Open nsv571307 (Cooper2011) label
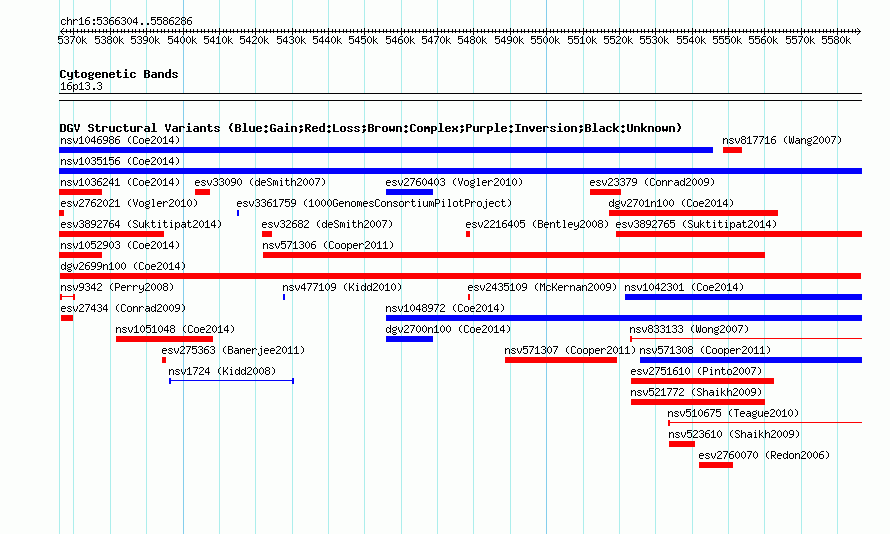 570,350
